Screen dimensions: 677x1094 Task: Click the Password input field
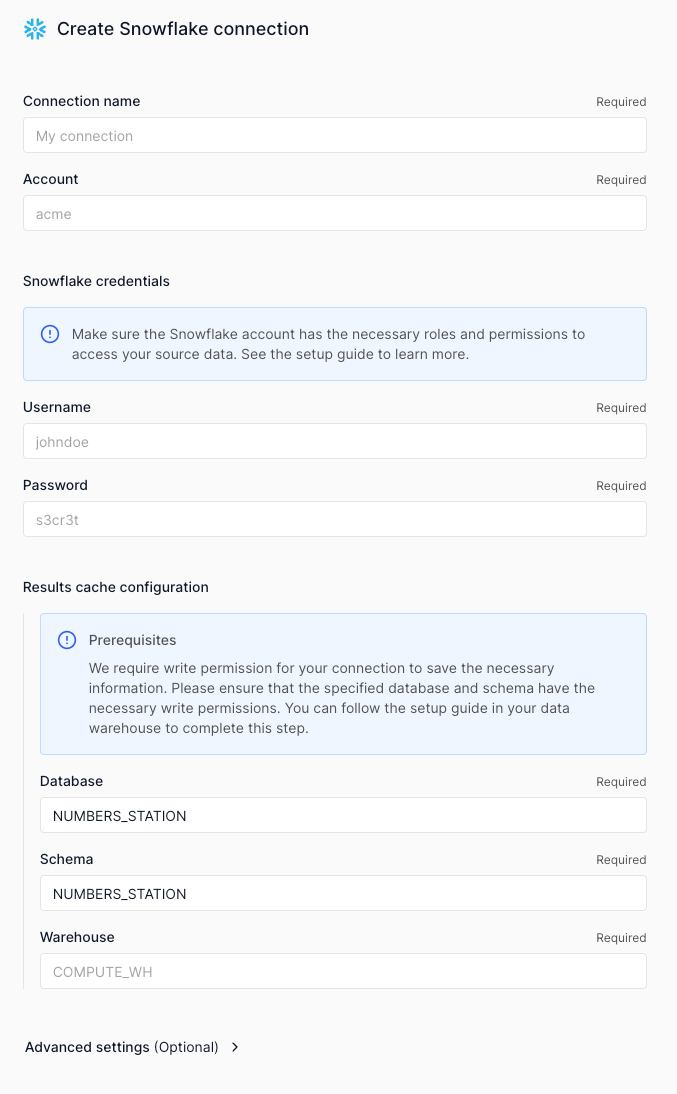pos(334,519)
